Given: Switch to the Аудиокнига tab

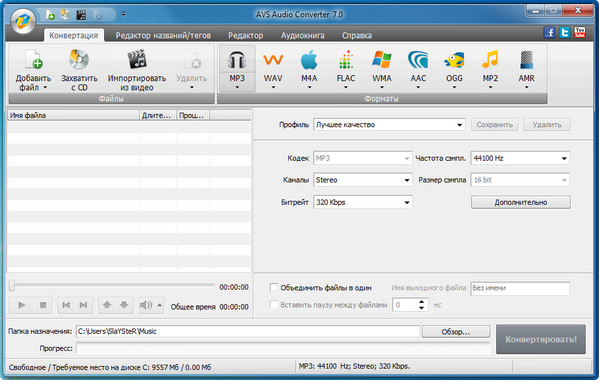Looking at the screenshot, I should [x=303, y=36].
